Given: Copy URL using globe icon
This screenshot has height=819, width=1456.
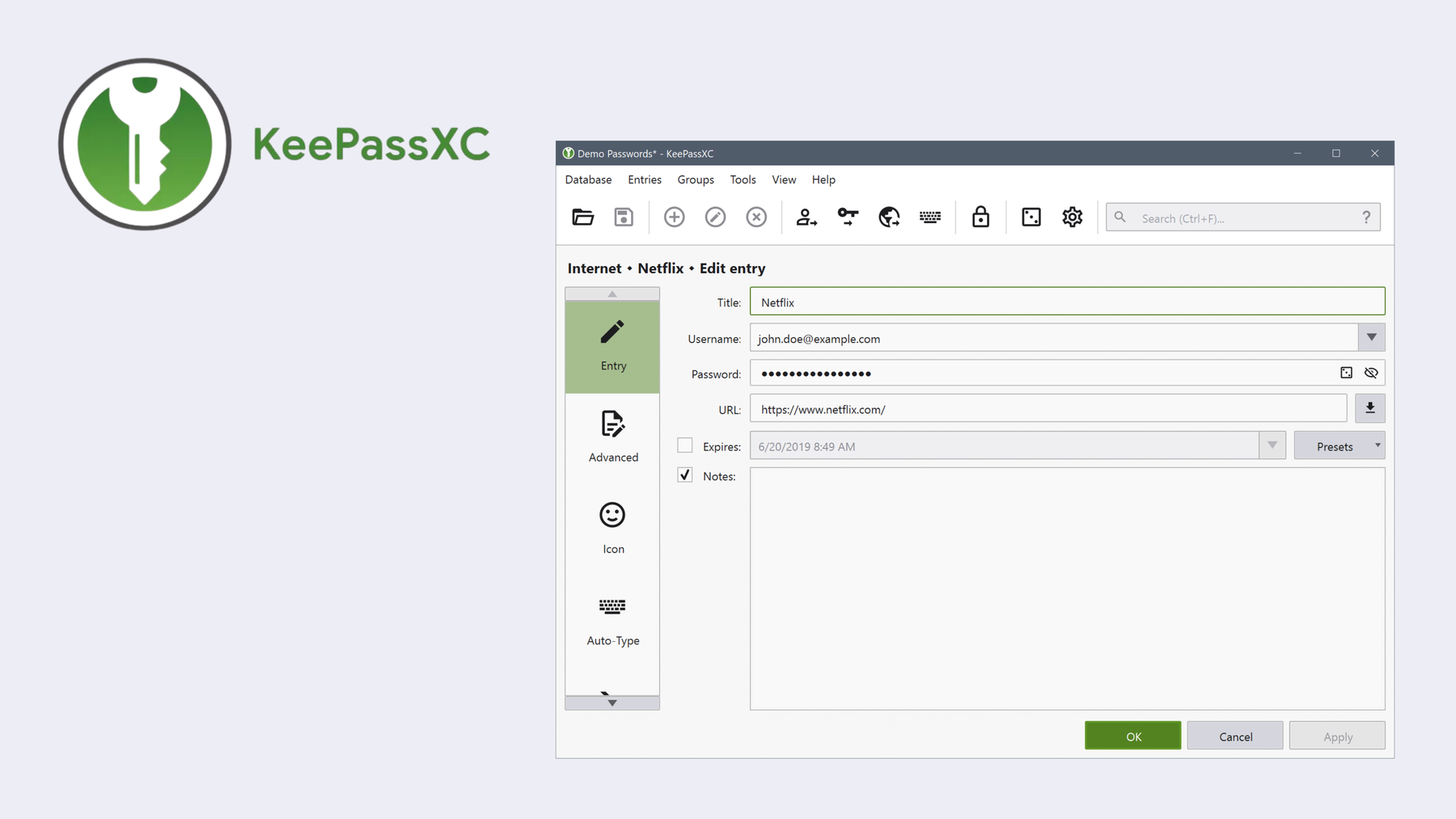Looking at the screenshot, I should (889, 217).
